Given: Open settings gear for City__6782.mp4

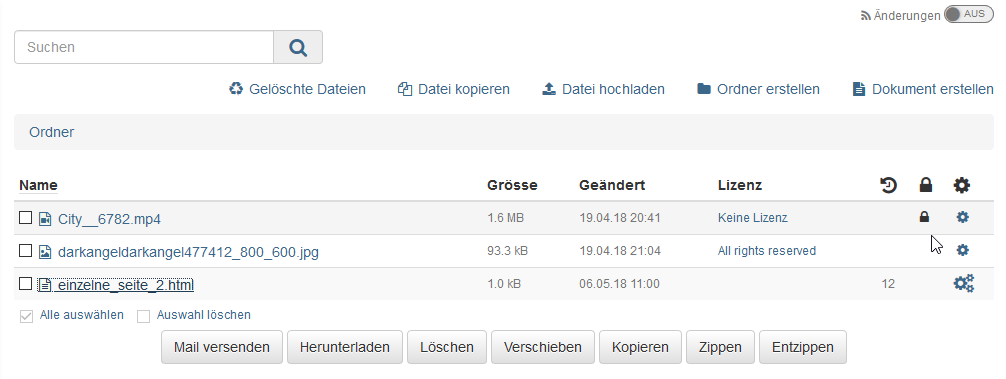Looking at the screenshot, I should tap(962, 217).
